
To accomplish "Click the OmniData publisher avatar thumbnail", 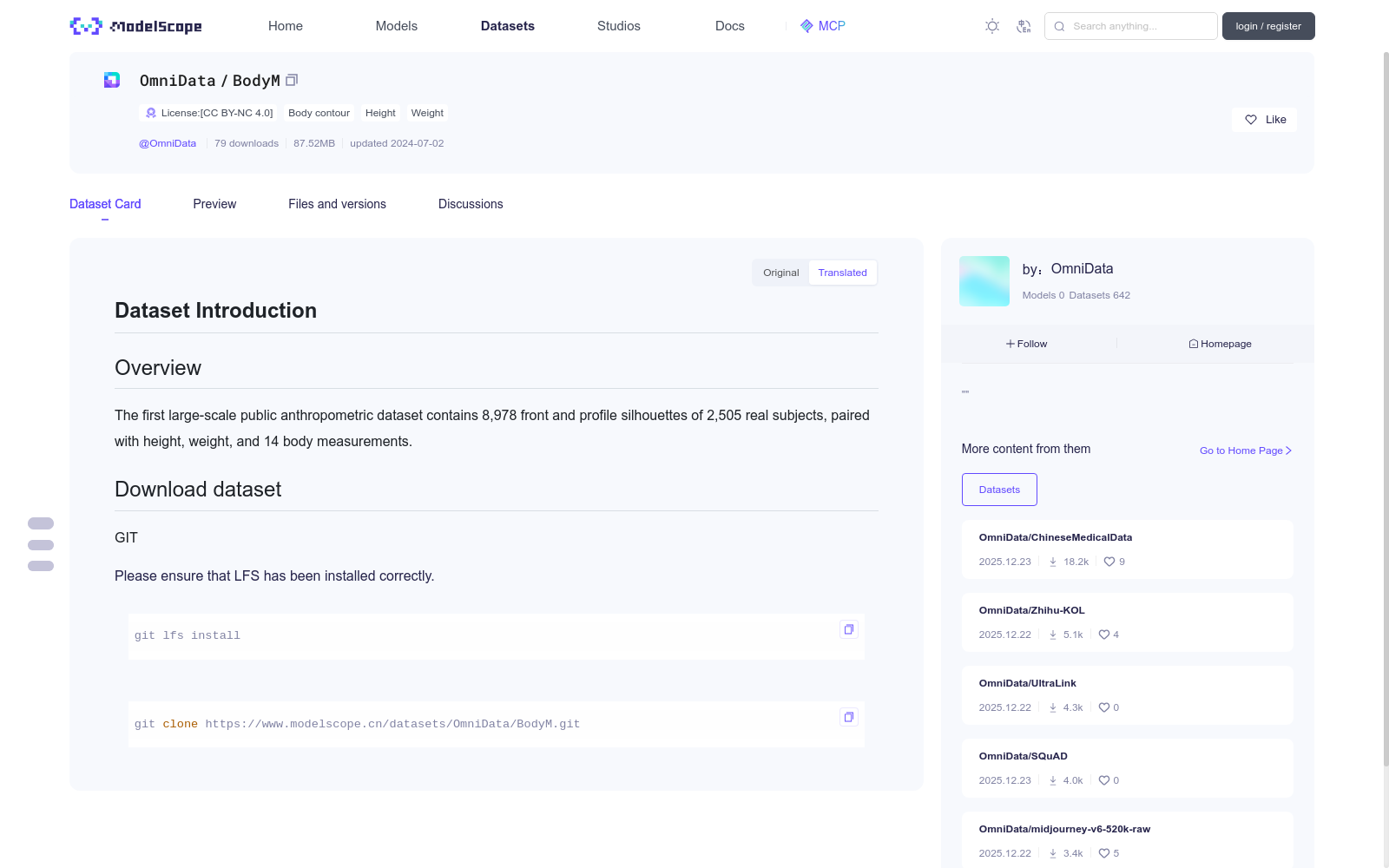I will [984, 281].
